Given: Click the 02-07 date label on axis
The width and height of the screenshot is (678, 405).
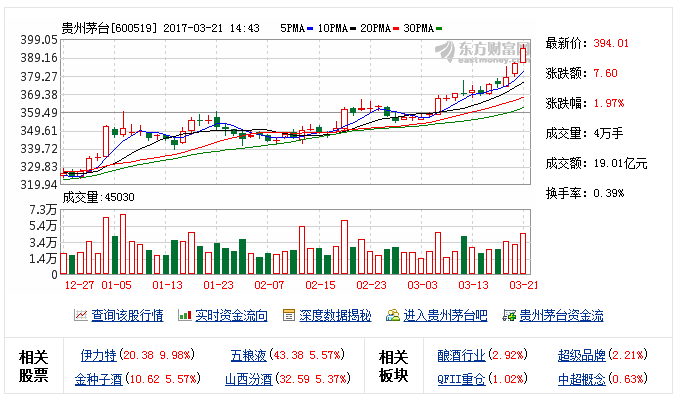Looking at the screenshot, I should click(269, 285).
